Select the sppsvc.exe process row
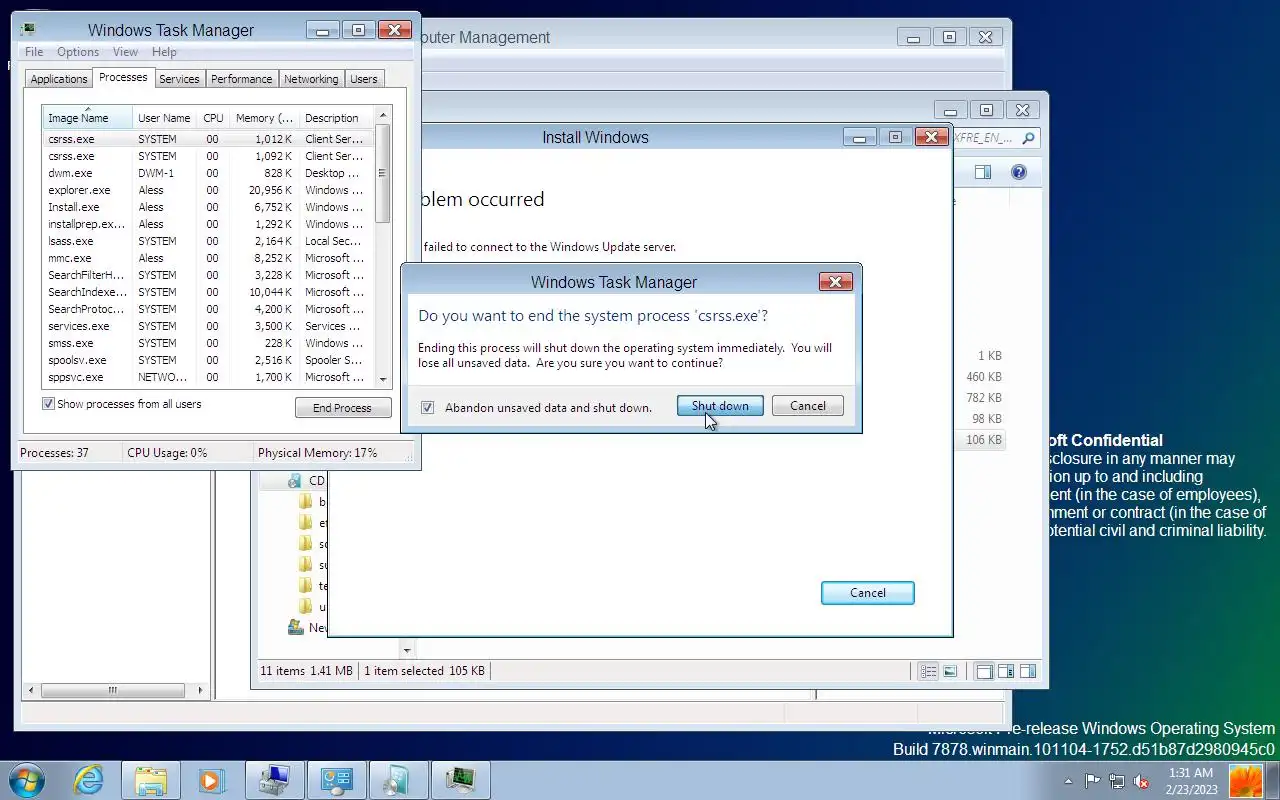Screen dimensions: 1280x800 208,377
